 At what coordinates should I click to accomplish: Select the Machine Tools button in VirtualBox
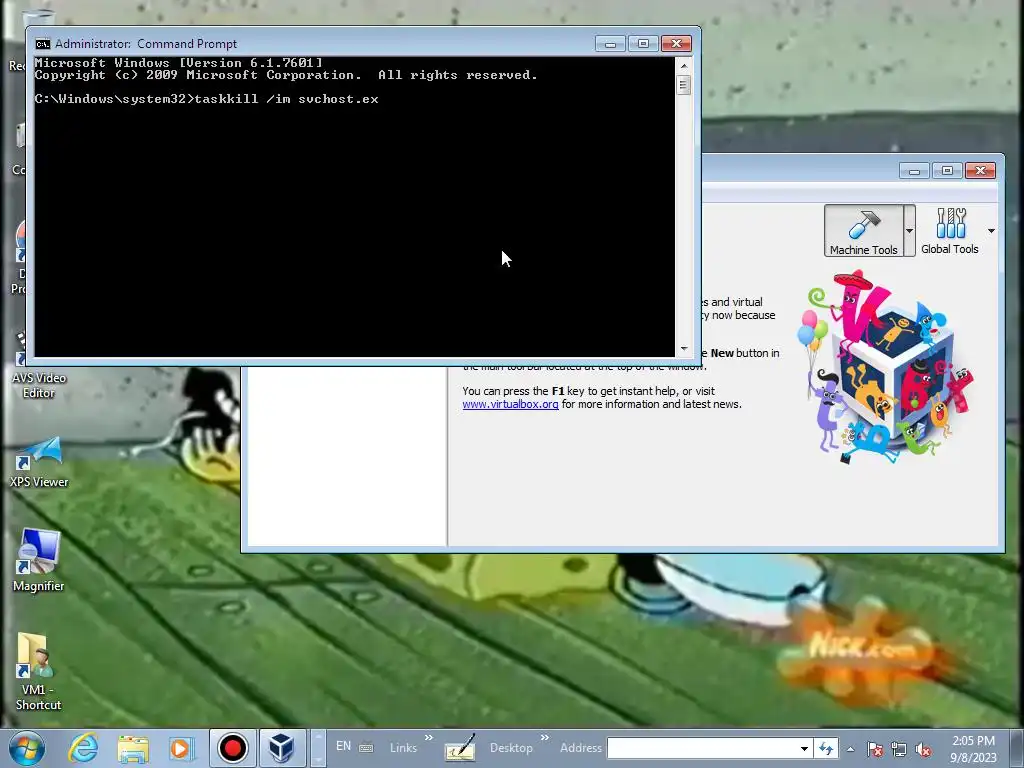pyautogui.click(x=863, y=231)
